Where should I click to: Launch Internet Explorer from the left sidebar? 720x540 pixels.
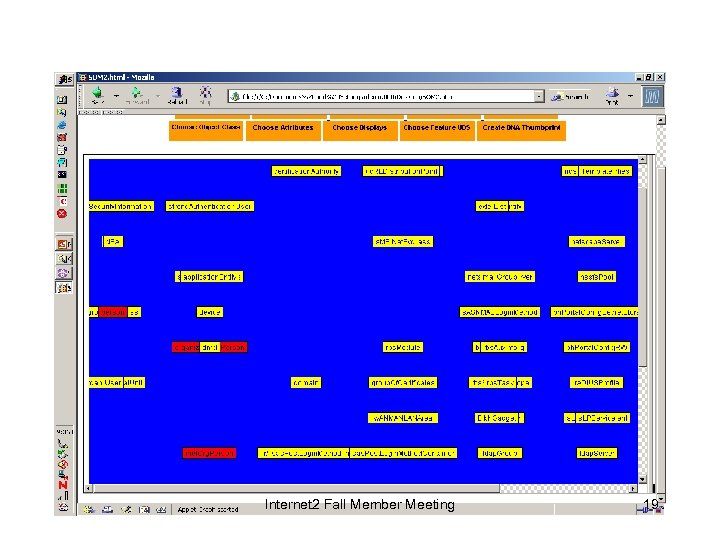coord(62,125)
